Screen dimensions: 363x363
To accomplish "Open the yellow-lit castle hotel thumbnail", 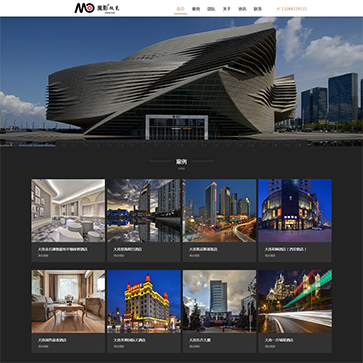I will click(144, 301).
